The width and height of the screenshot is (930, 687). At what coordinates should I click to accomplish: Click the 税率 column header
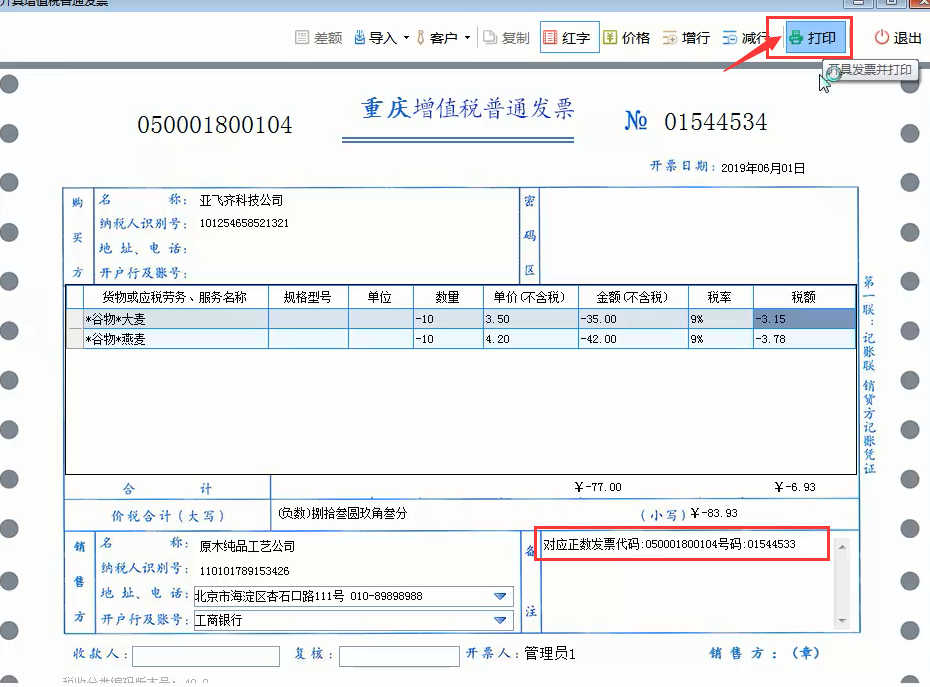coord(721,297)
